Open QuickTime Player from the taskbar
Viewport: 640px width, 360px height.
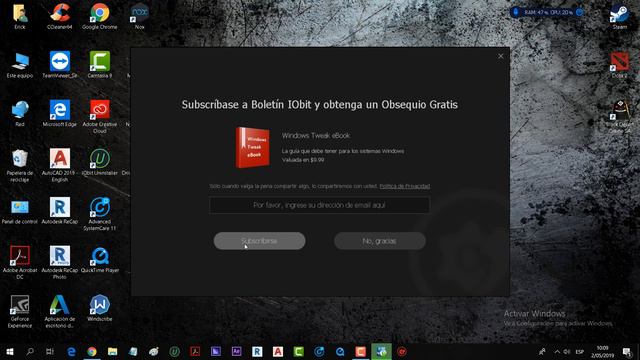pyautogui.click(x=340, y=351)
